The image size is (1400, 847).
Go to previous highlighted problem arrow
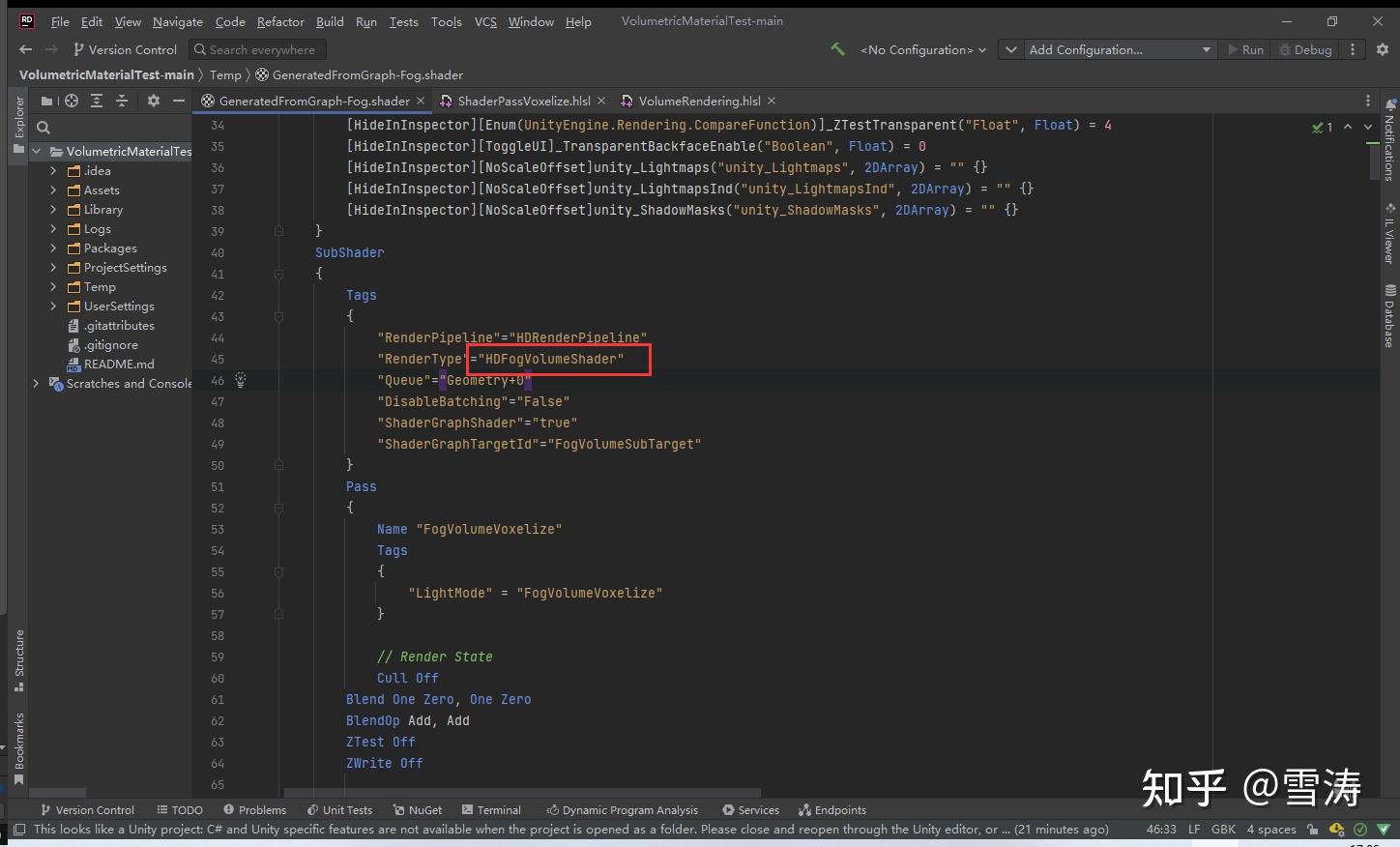click(1348, 127)
